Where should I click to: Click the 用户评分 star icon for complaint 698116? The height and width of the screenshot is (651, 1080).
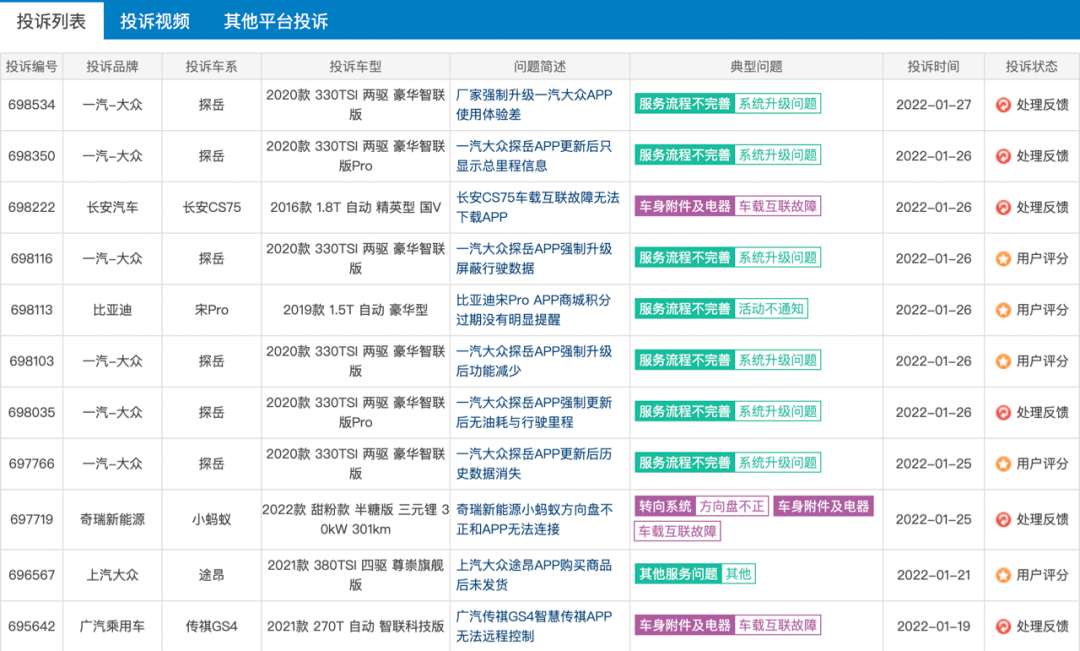(x=1003, y=259)
